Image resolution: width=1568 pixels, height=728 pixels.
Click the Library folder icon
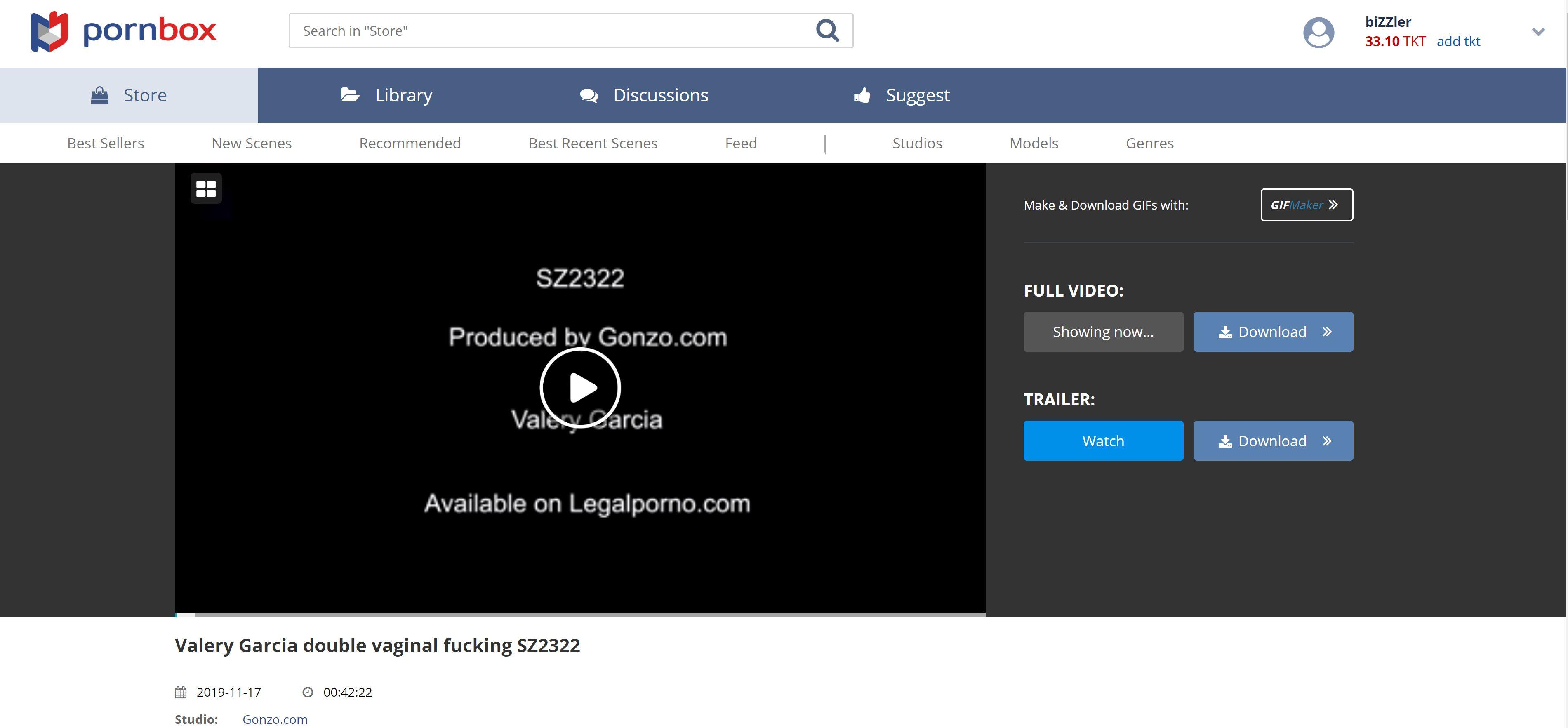pos(349,94)
